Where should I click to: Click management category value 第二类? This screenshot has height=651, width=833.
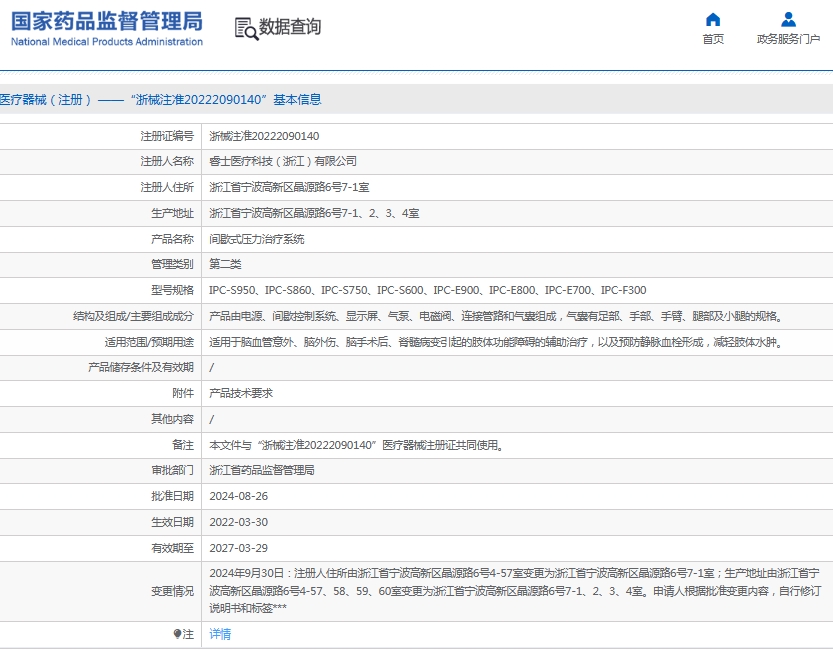tap(225, 264)
